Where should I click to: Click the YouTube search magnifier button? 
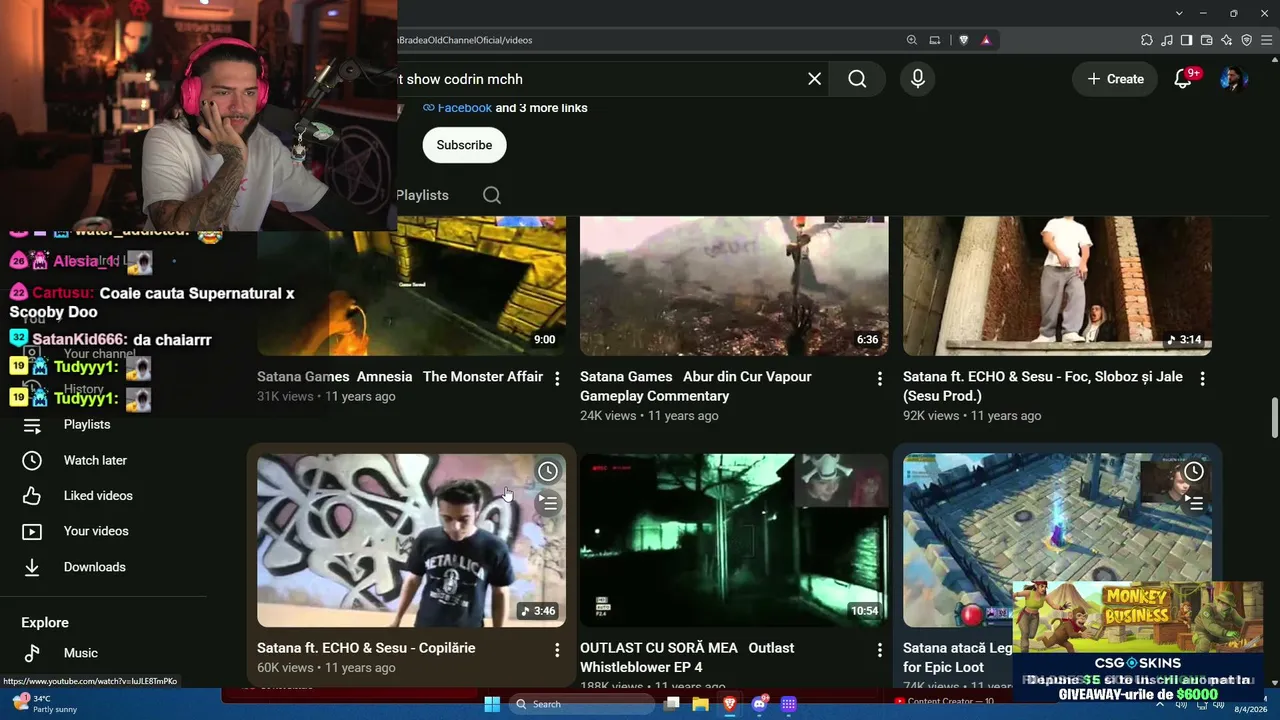857,79
